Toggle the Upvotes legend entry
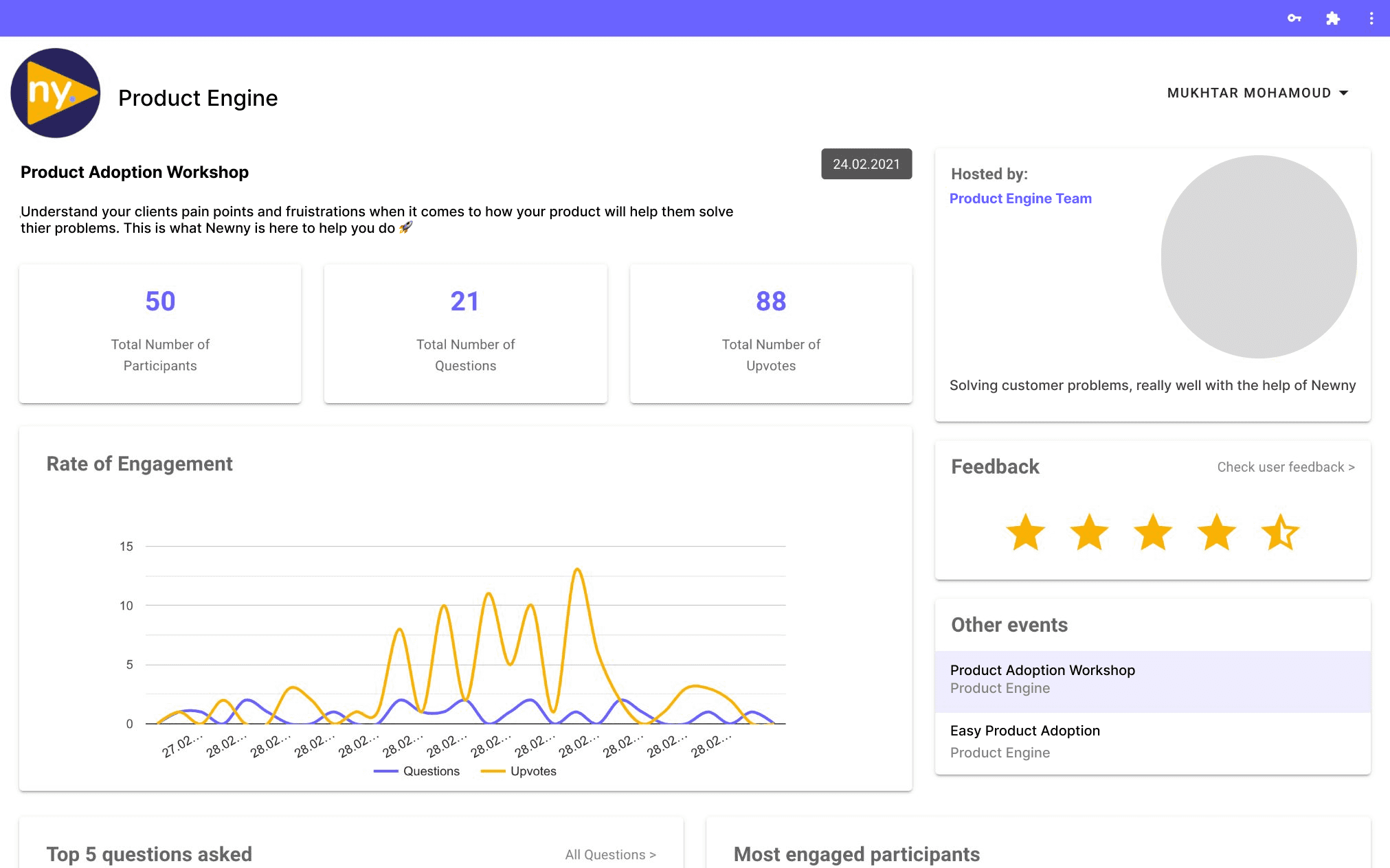Viewport: 1390px width, 868px height. 519,771
